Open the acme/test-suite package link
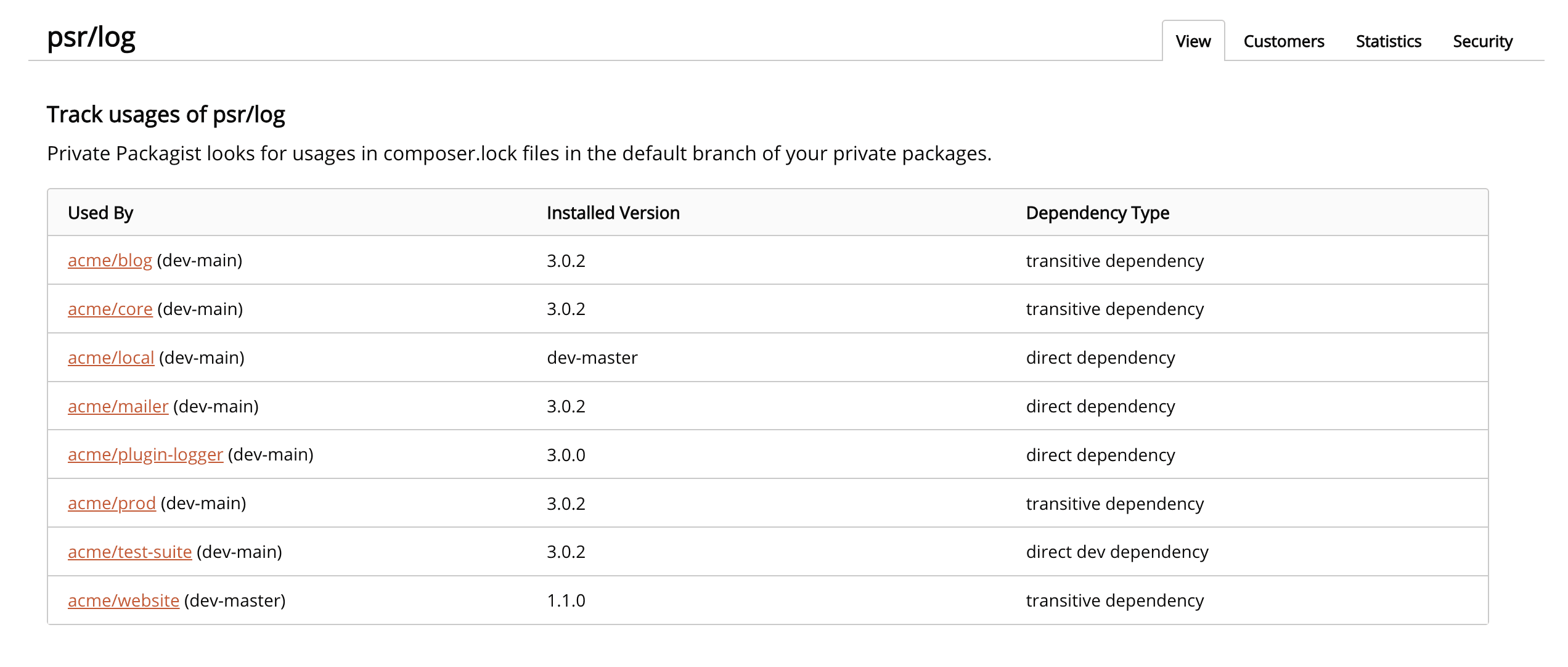Screen dimensions: 1568x667 point(129,552)
